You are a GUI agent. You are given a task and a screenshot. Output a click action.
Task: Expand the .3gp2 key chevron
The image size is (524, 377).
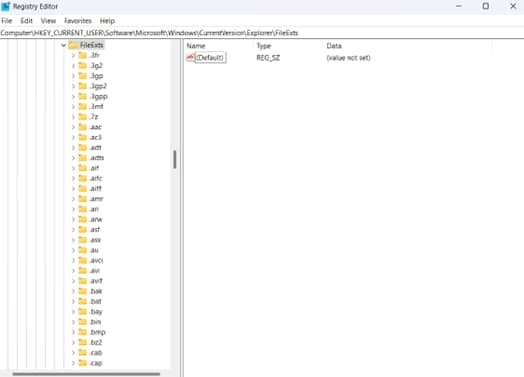73,86
